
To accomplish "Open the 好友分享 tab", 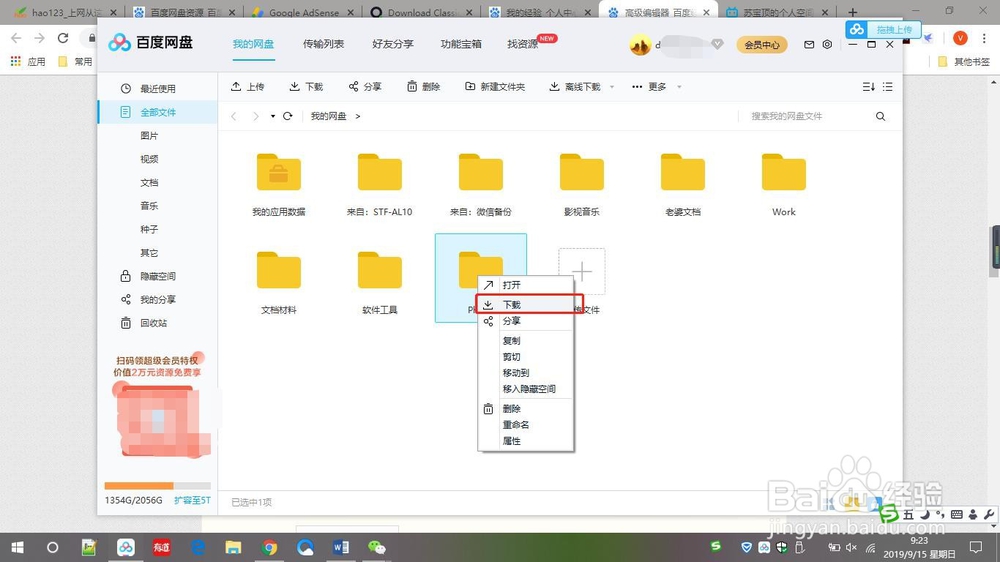I will pyautogui.click(x=393, y=44).
